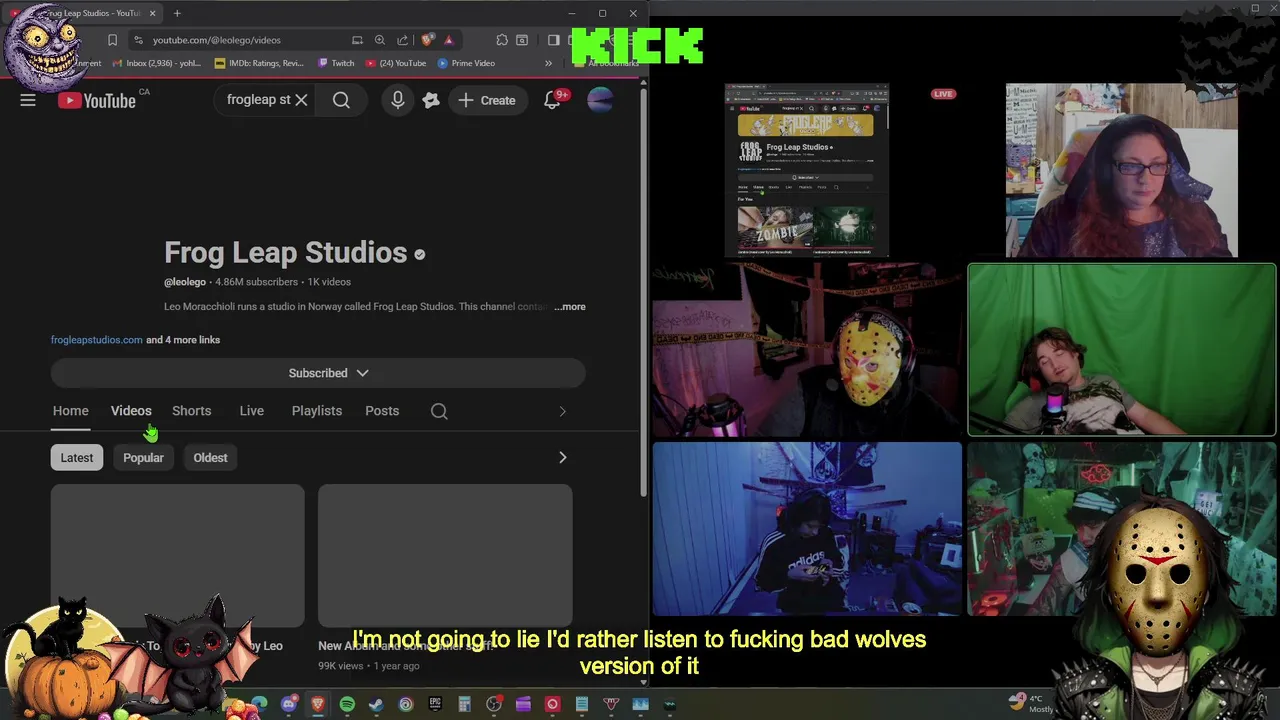Select the Oldest sort chip
This screenshot has width=1280, height=720.
pos(210,458)
